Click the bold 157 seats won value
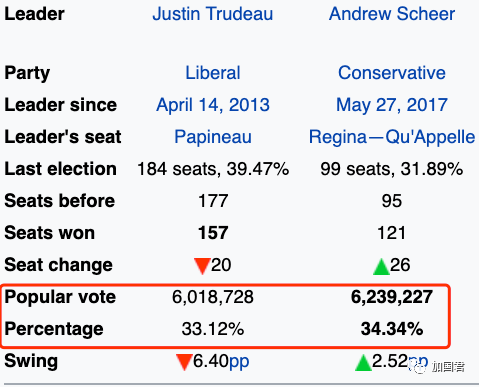 213,233
